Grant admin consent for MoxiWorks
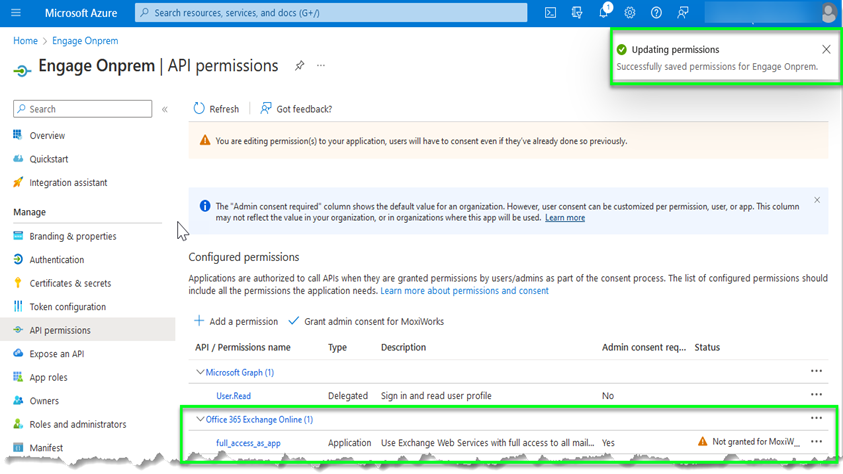 [x=366, y=321]
